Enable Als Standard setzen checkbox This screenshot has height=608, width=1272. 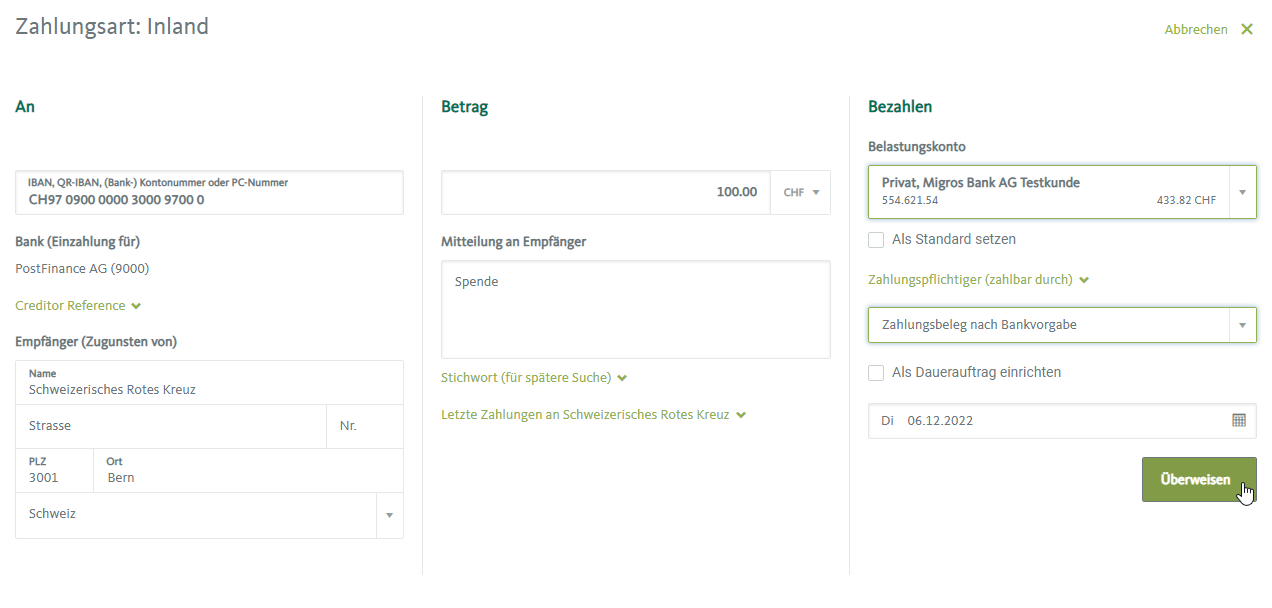(876, 240)
